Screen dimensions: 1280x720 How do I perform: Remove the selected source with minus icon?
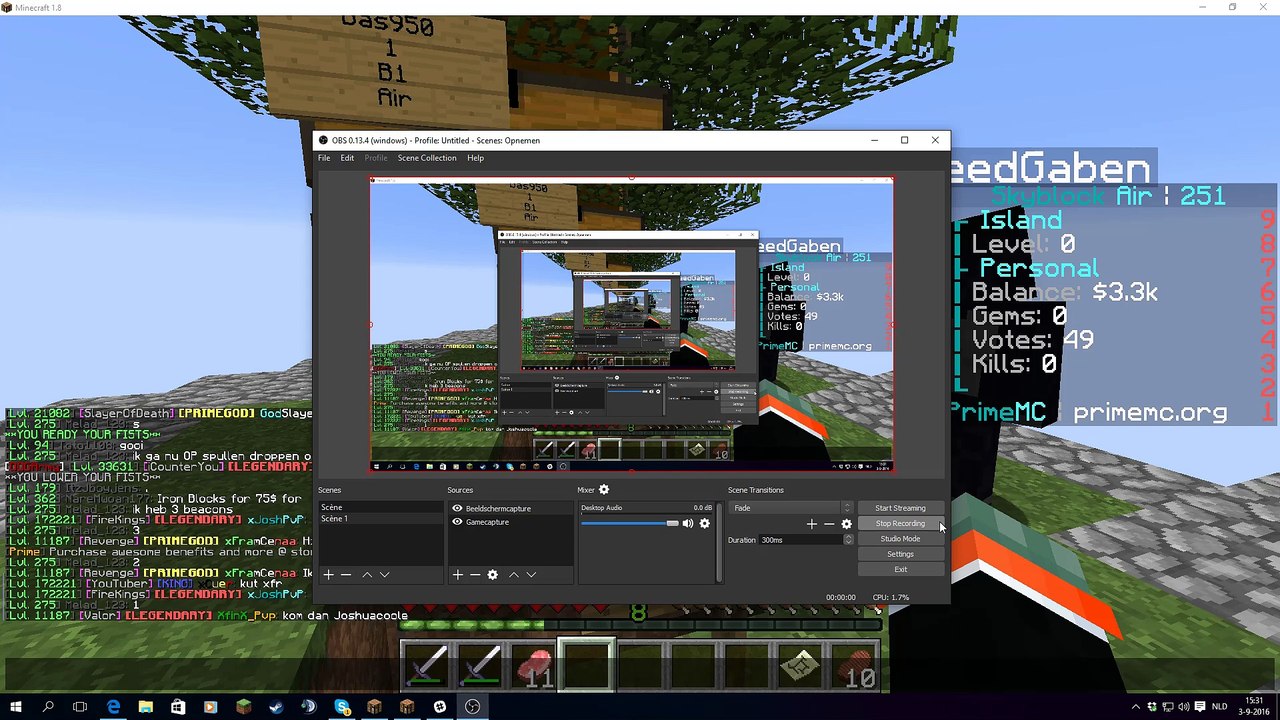(474, 575)
